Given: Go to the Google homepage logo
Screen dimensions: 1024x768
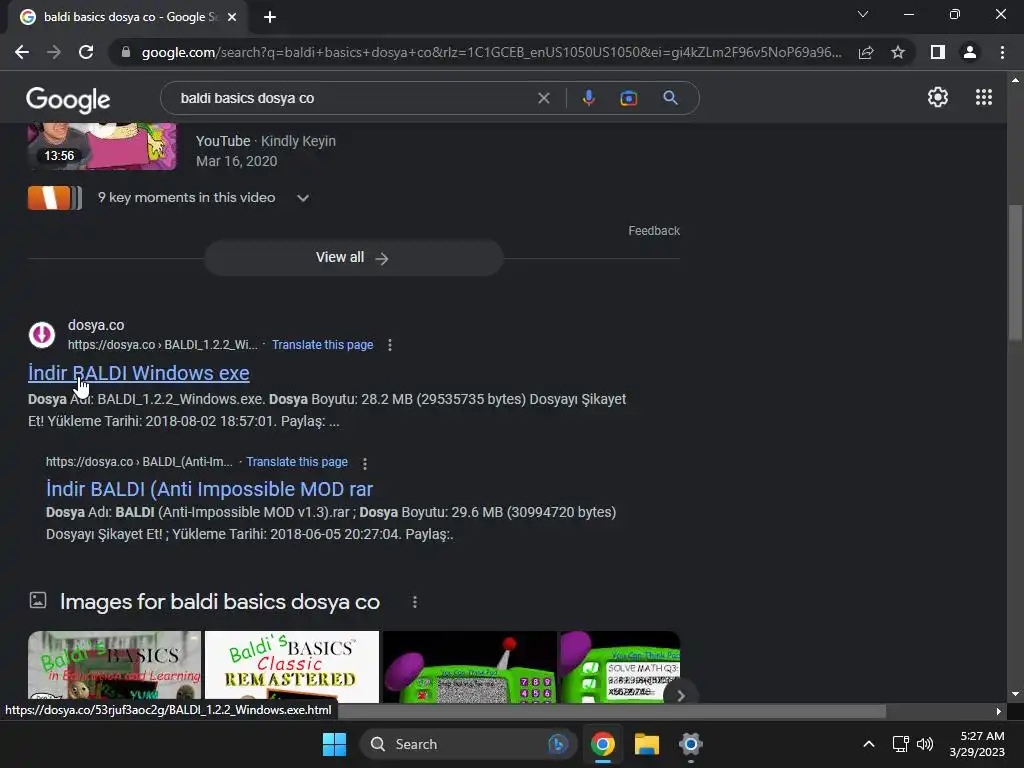Looking at the screenshot, I should [x=68, y=99].
